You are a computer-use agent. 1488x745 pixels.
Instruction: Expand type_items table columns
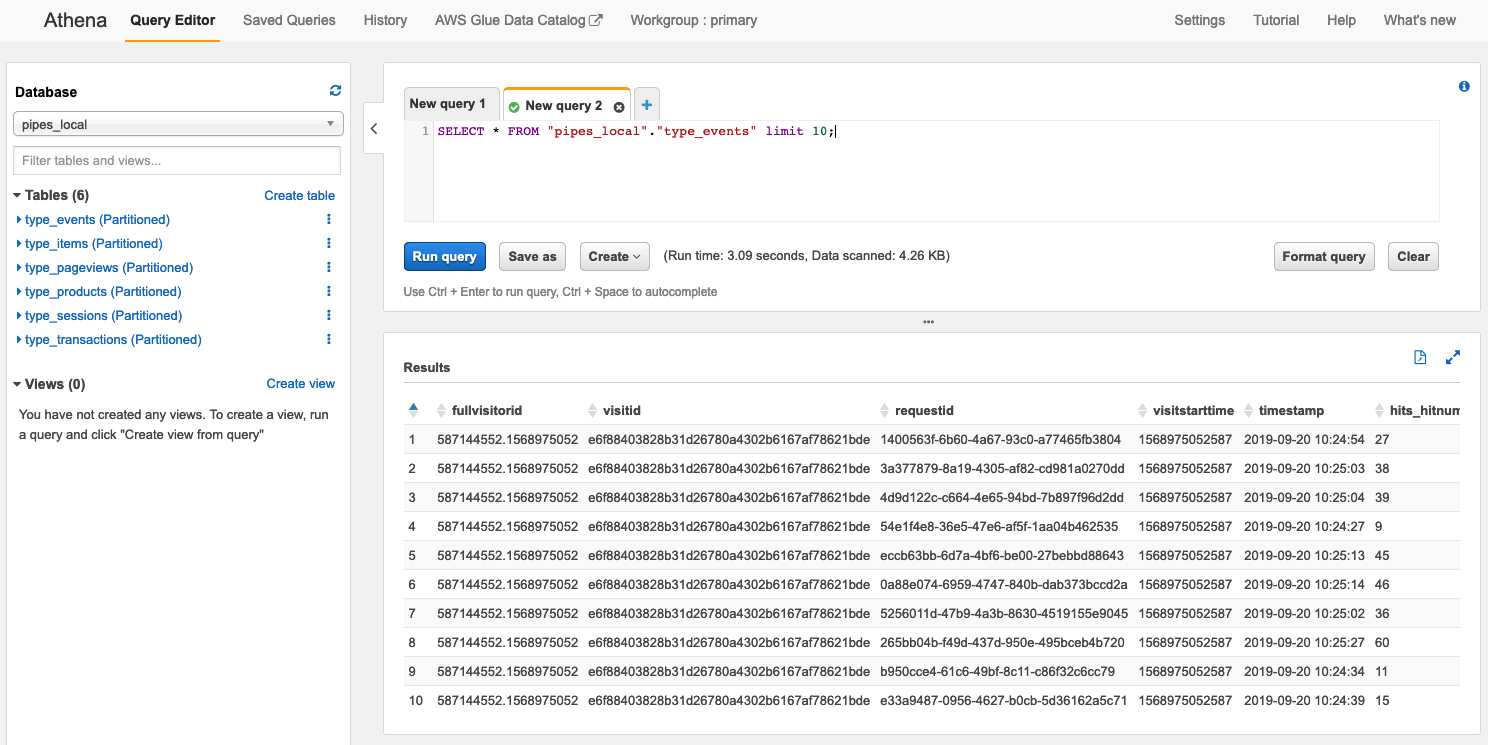[19, 243]
